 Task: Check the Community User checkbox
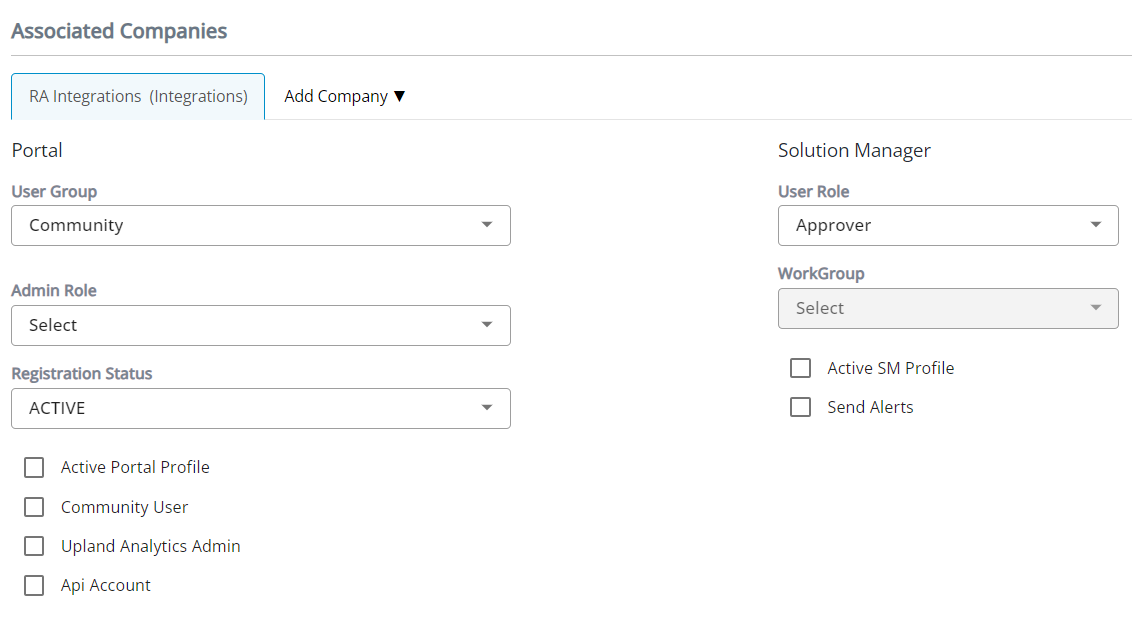click(34, 507)
